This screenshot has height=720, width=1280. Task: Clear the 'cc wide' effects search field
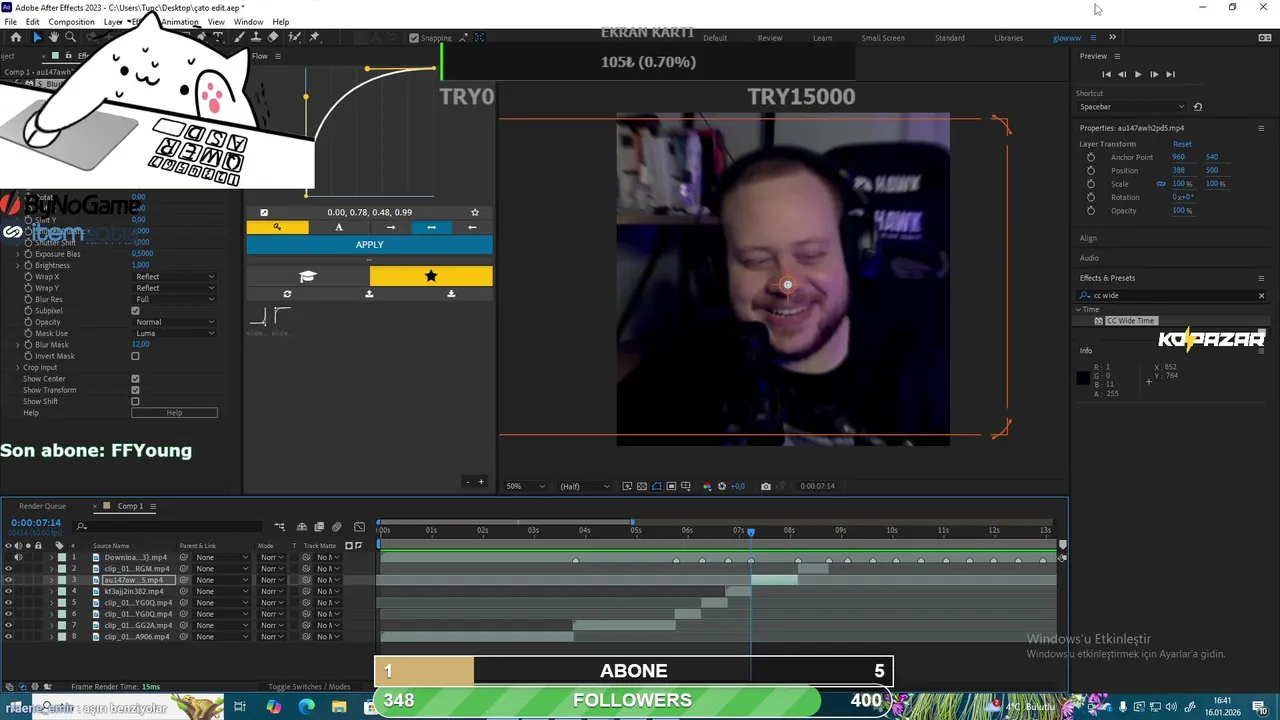tap(1261, 296)
